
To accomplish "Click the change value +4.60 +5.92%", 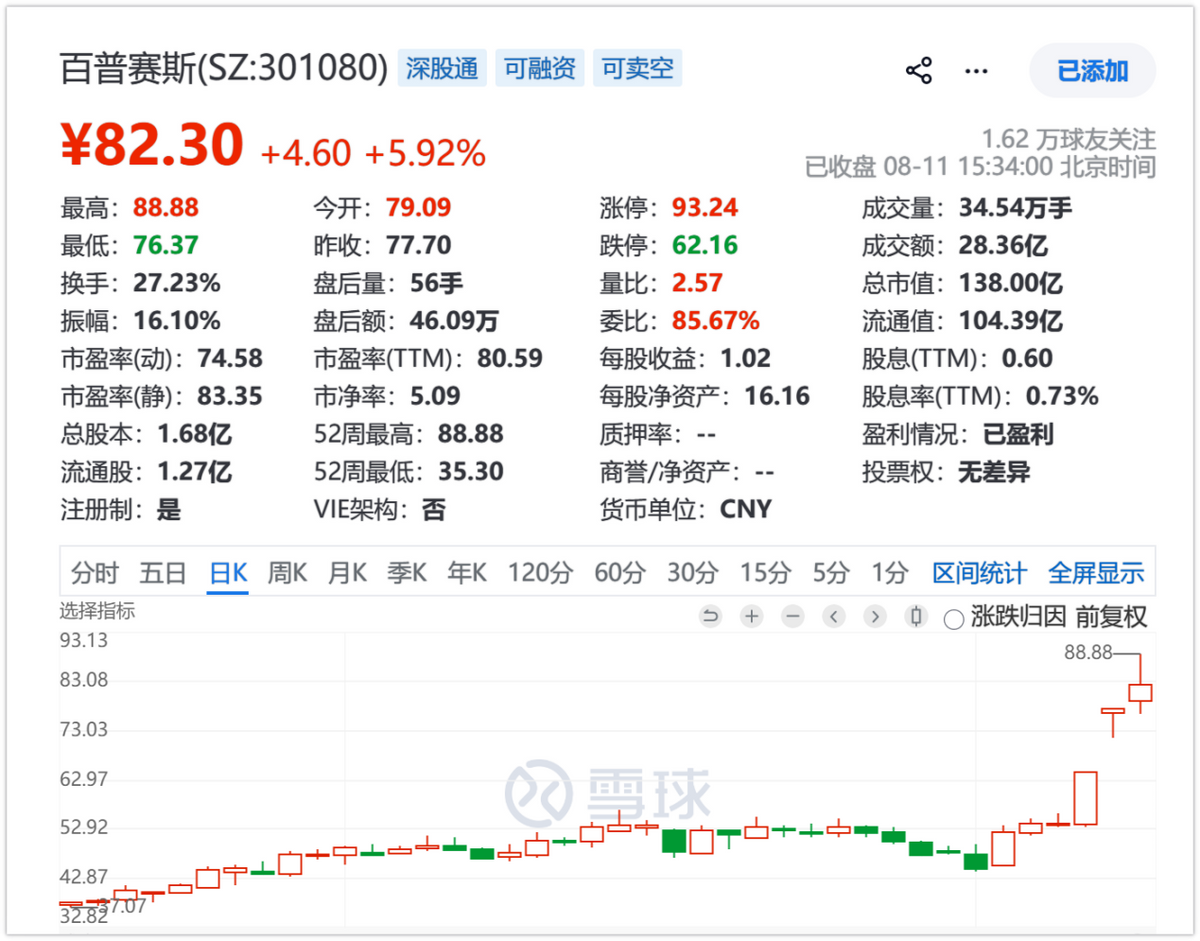I will (x=374, y=153).
